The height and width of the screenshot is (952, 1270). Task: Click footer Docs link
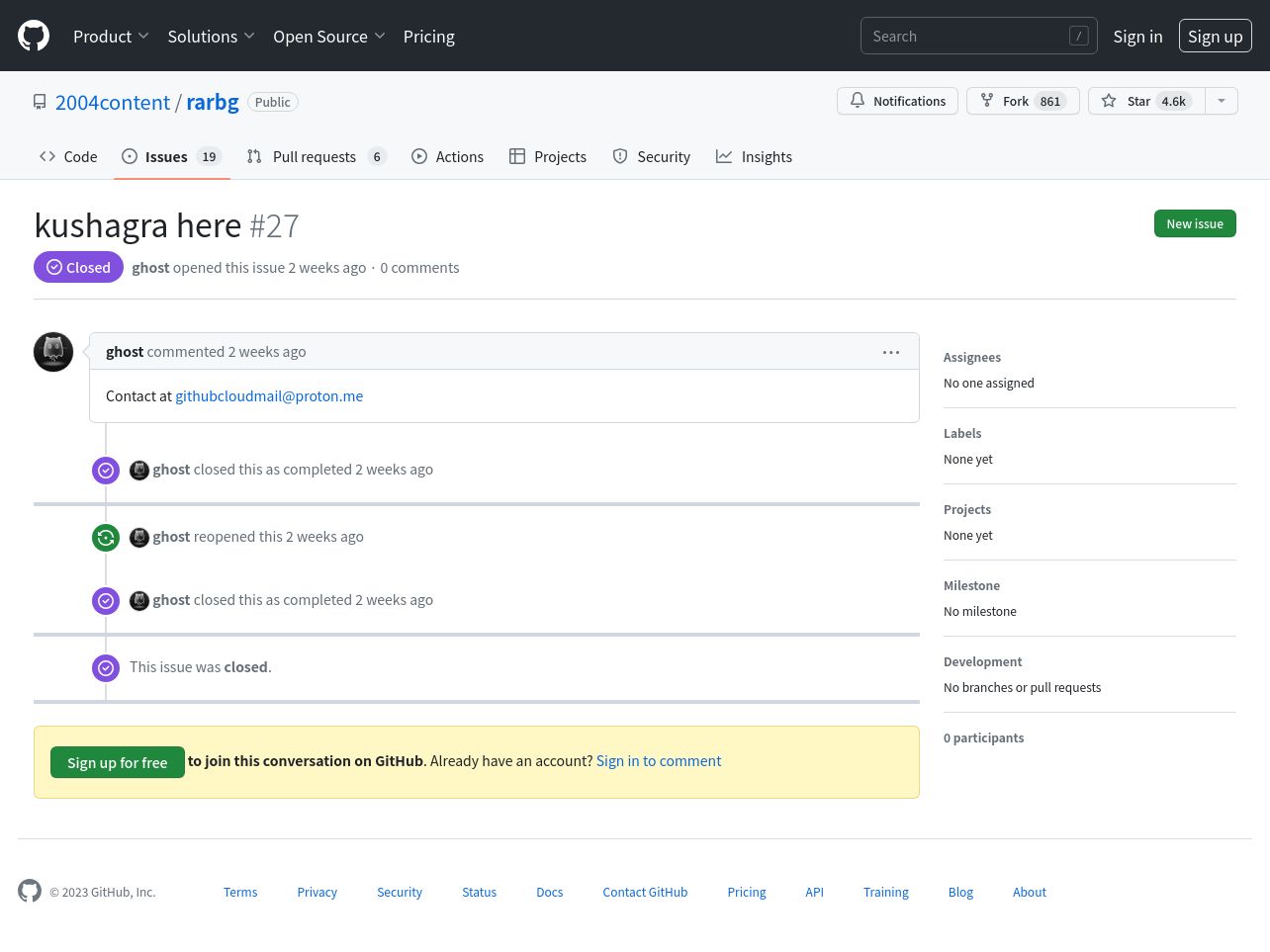point(550,892)
